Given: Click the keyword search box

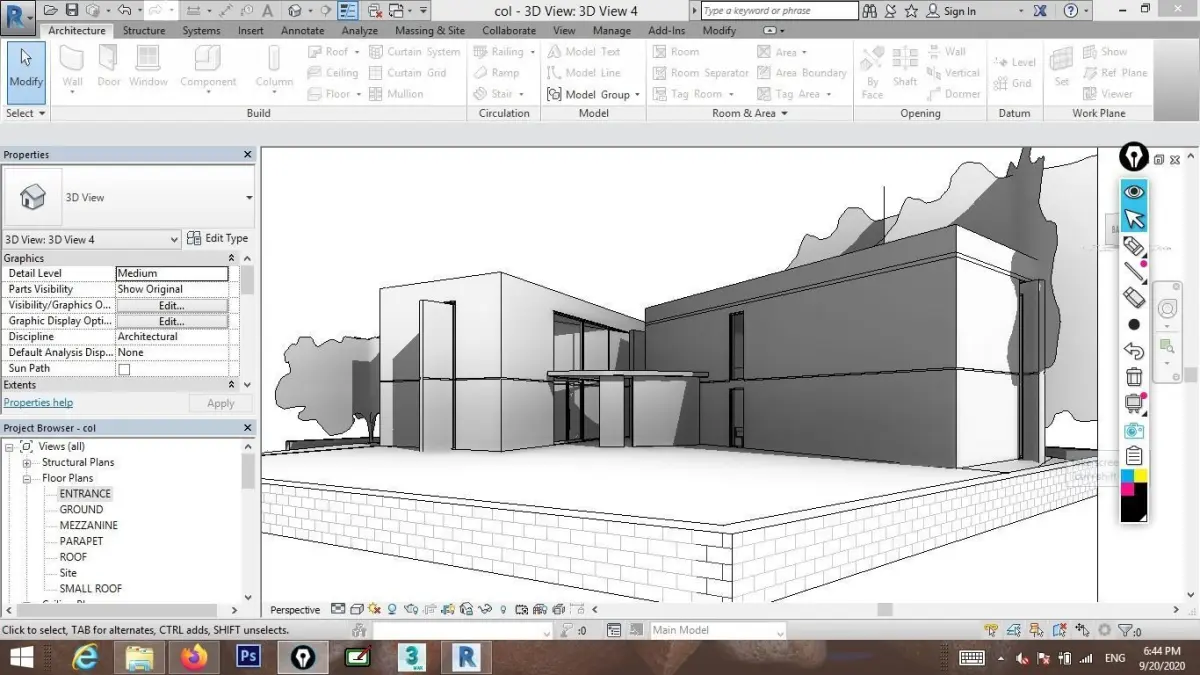Looking at the screenshot, I should 779,11.
